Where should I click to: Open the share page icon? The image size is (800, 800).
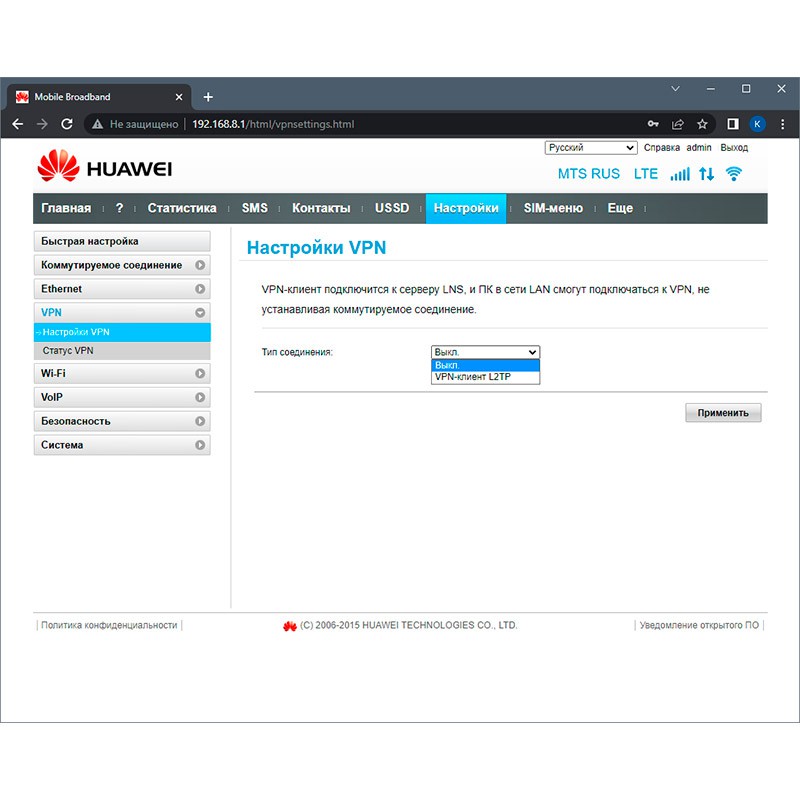point(678,124)
